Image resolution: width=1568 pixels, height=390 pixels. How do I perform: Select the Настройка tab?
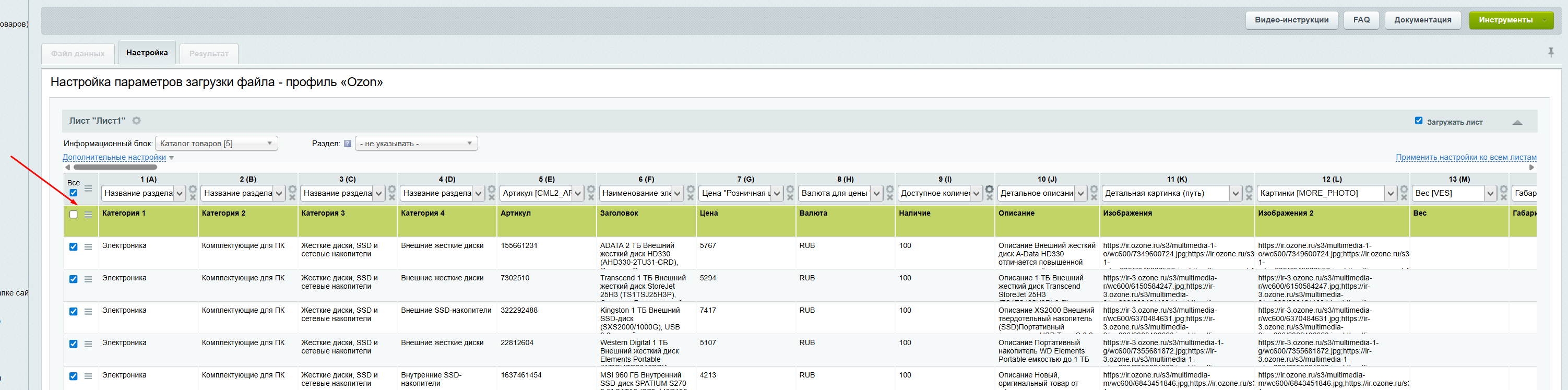(147, 53)
